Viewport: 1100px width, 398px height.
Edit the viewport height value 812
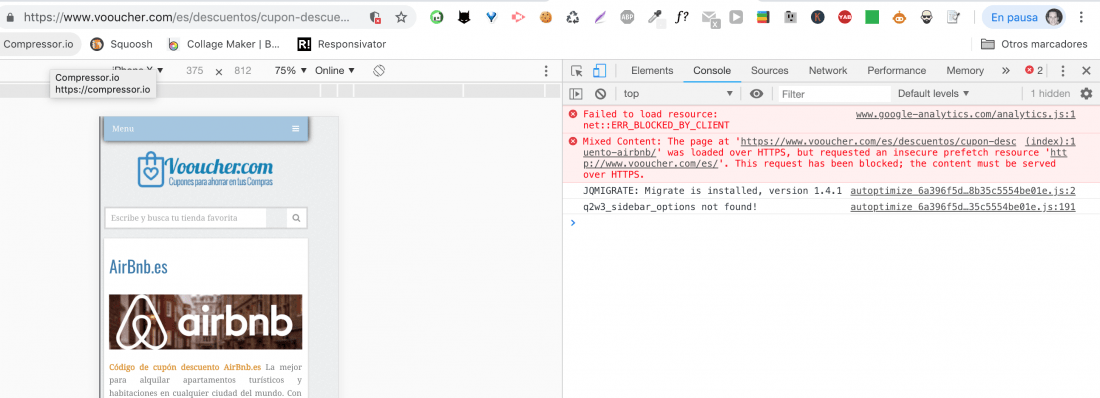[243, 71]
